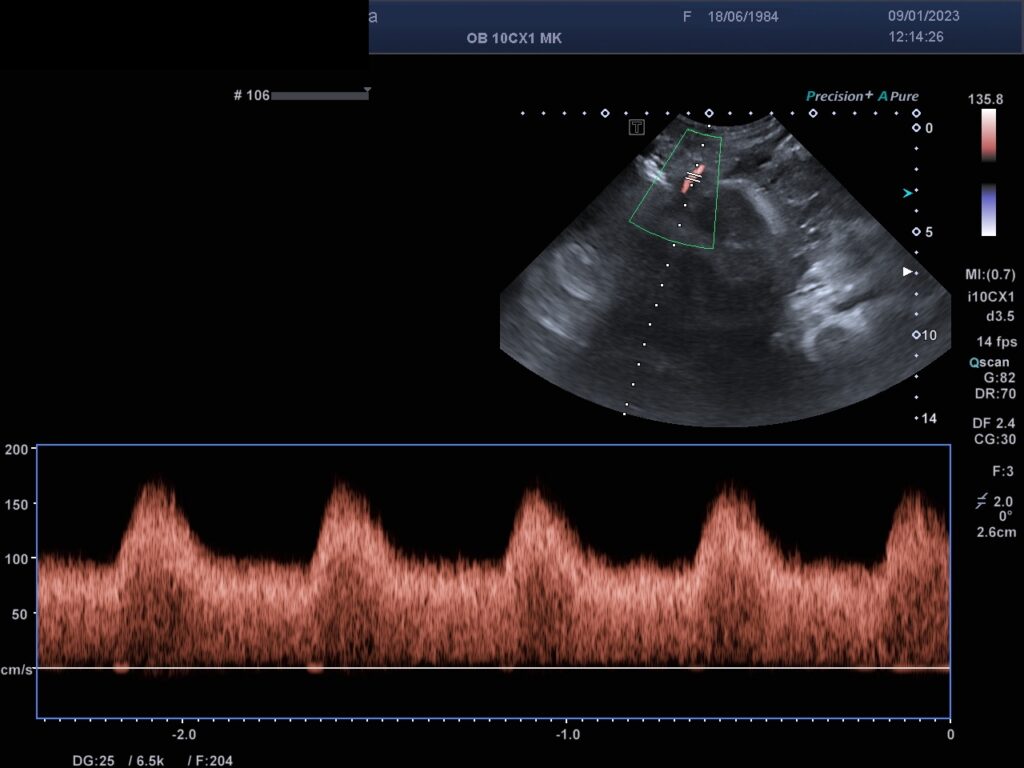Image resolution: width=1024 pixels, height=768 pixels.
Task: Click the OB 10CX1 MK preset label
Action: 515,39
